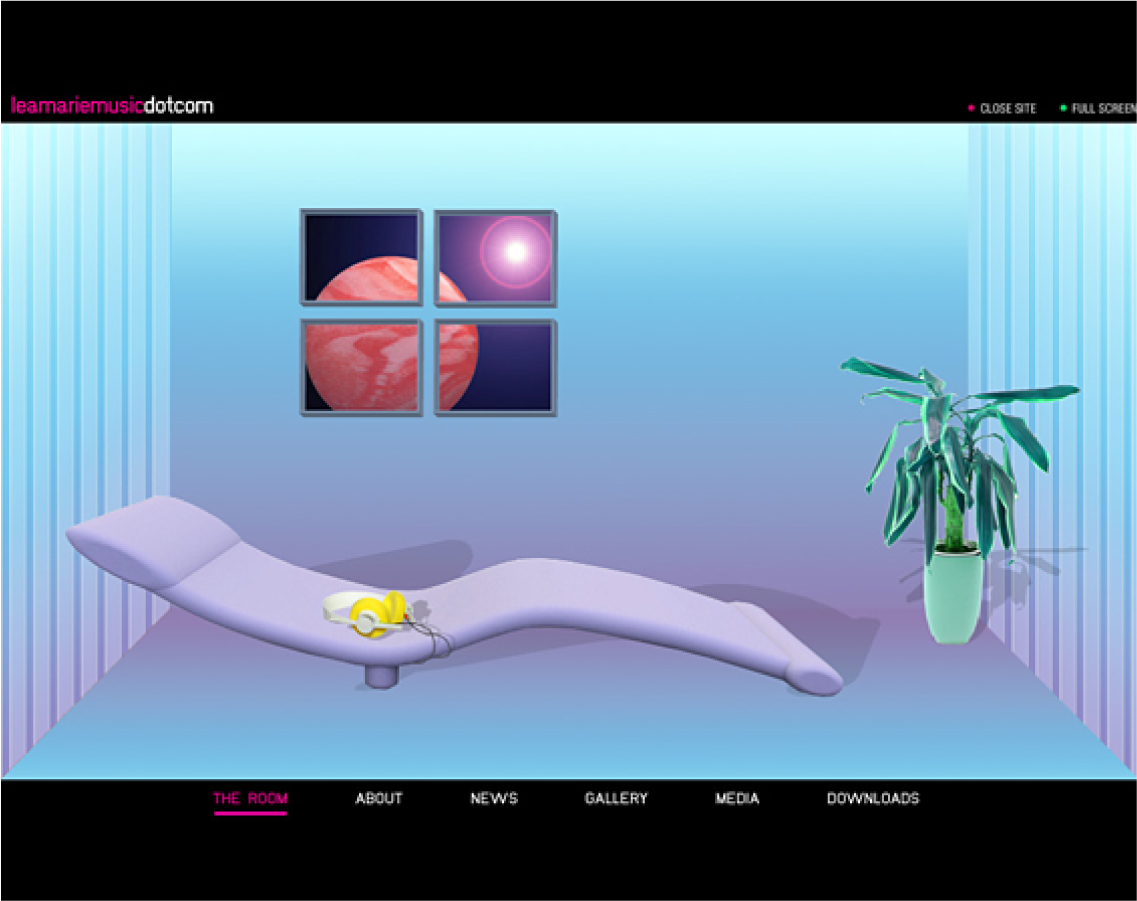Click the pink dot beside Close Site
This screenshot has height=901, width=1137.
[x=971, y=108]
